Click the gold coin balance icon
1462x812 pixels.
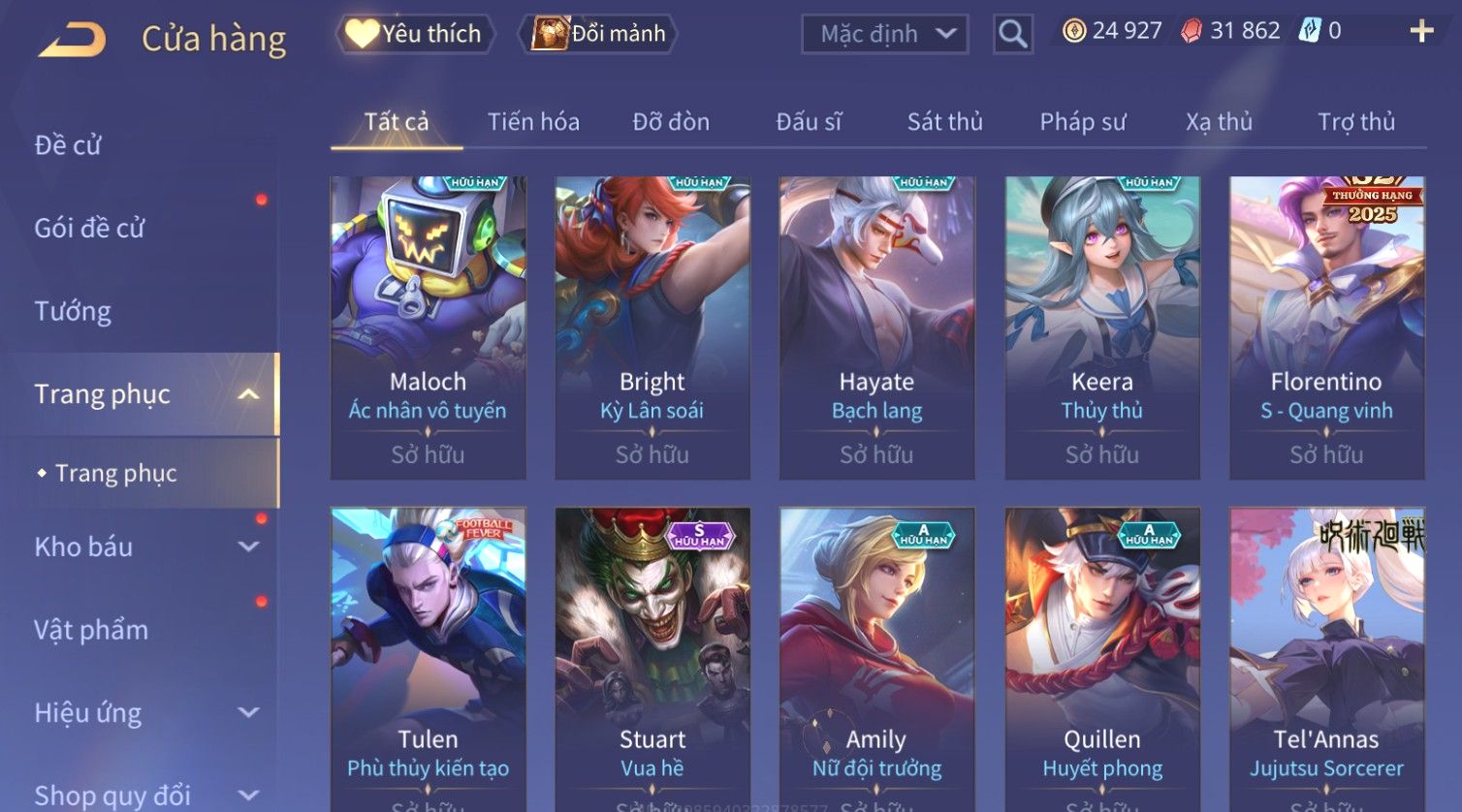point(1073,31)
